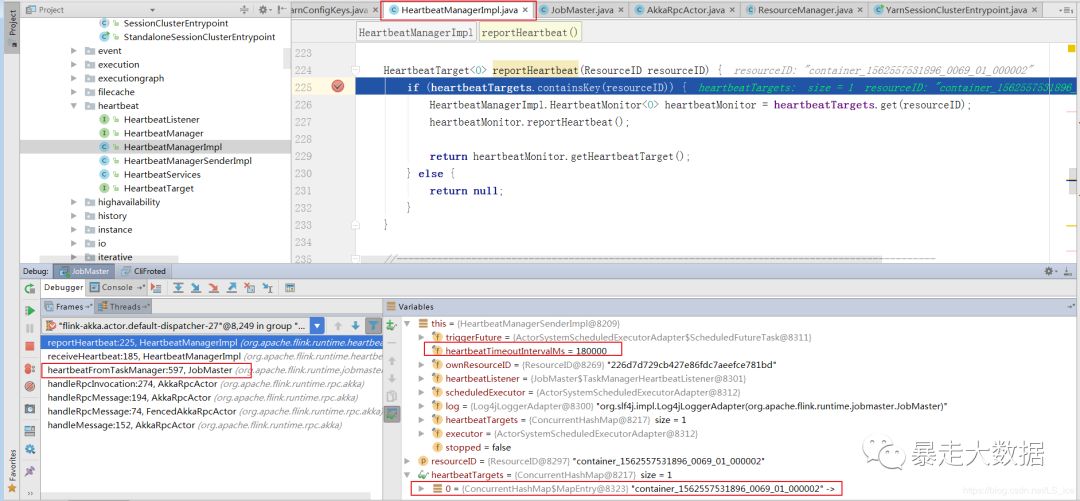Viewport: 1080px width, 501px height.
Task: Close the HeartbeatManagerImpl.java tab
Action: pyautogui.click(x=525, y=10)
